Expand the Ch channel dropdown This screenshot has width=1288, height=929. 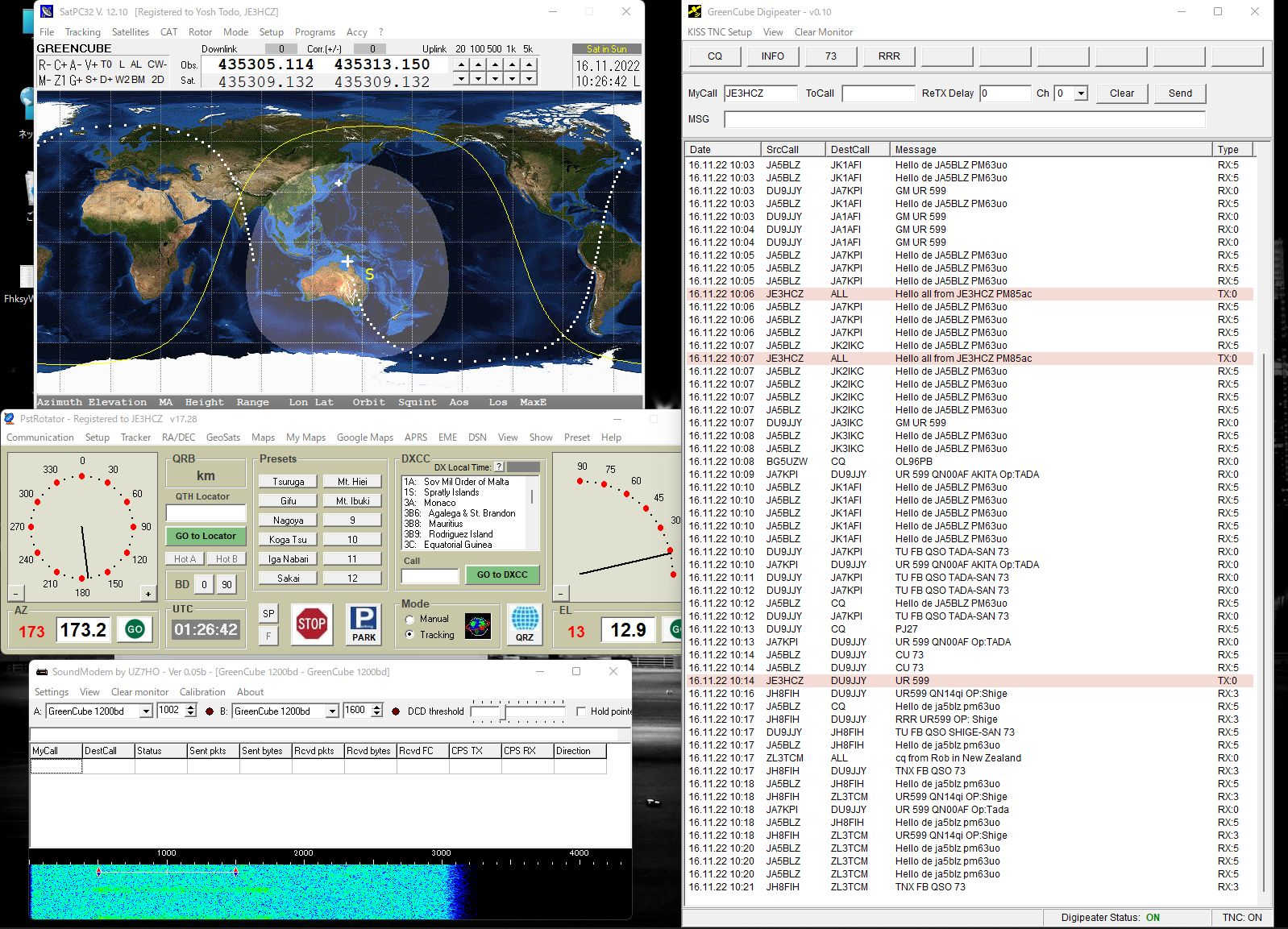(1081, 93)
